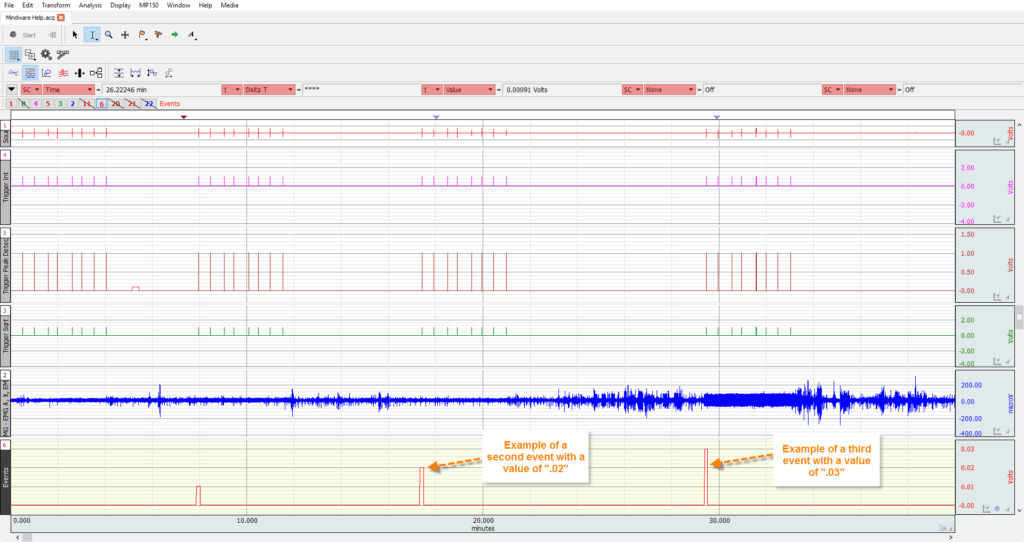Select highlighted channel 6 button

click(101, 104)
